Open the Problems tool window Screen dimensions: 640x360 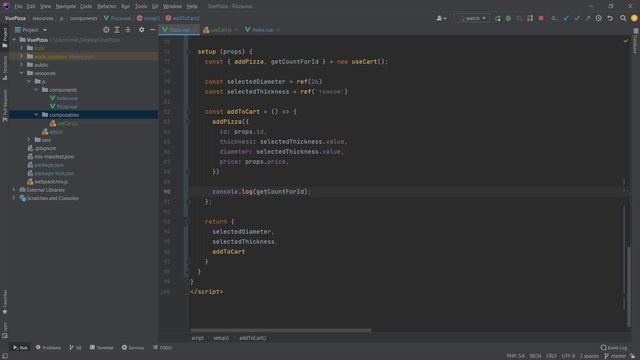(x=48, y=348)
